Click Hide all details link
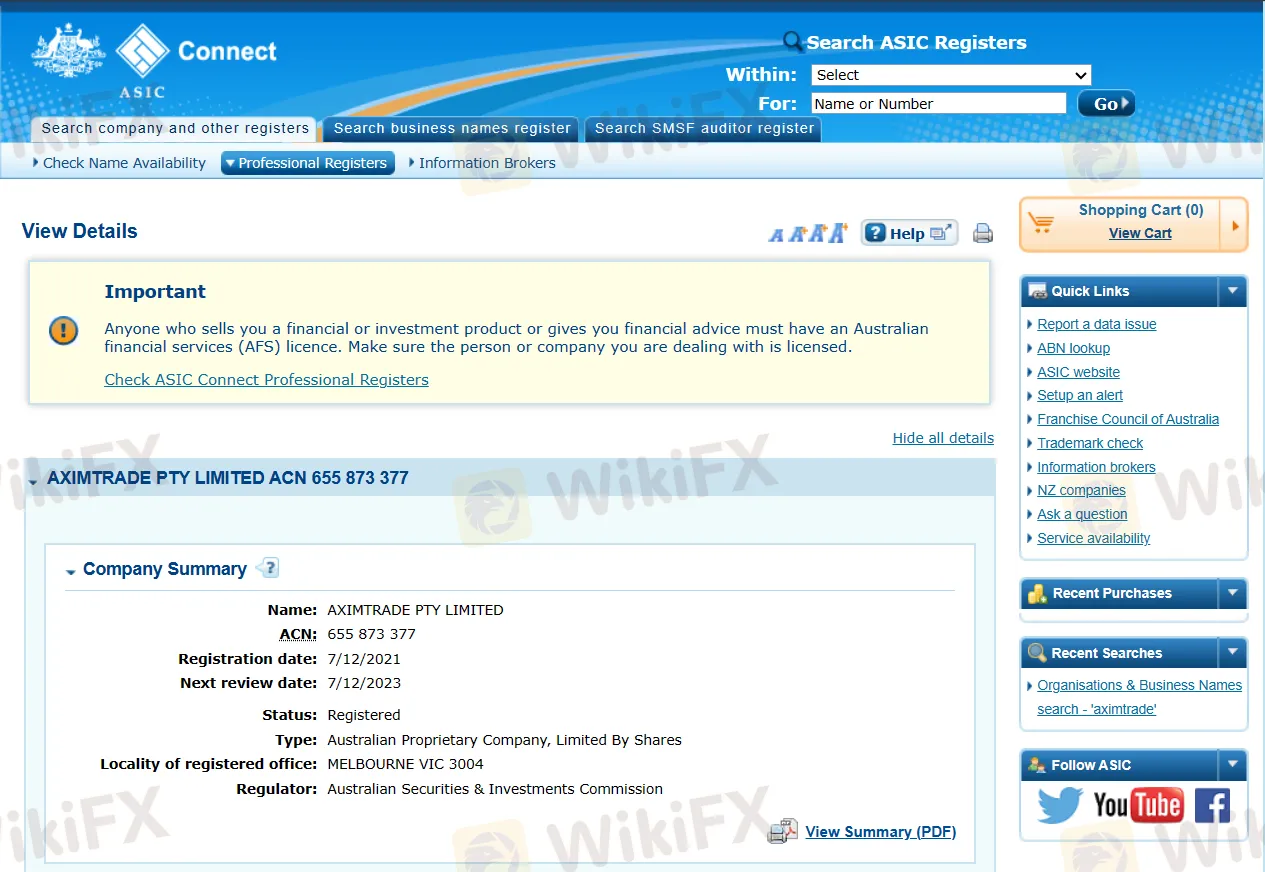 tap(943, 438)
